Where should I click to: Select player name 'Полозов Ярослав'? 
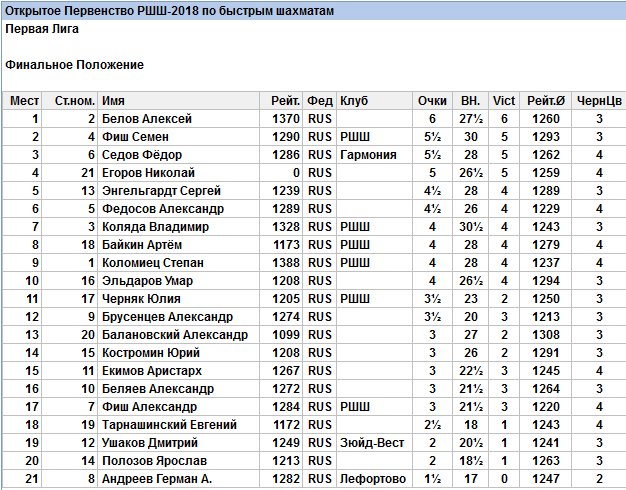point(155,460)
